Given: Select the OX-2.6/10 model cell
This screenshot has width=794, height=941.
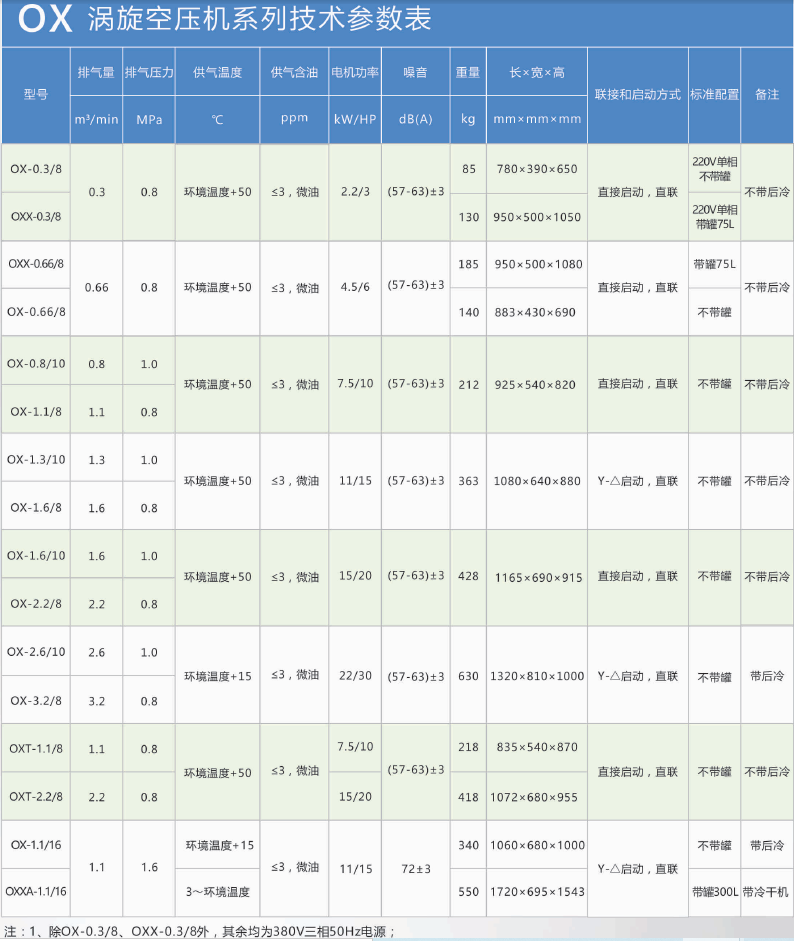Looking at the screenshot, I should point(35,652).
